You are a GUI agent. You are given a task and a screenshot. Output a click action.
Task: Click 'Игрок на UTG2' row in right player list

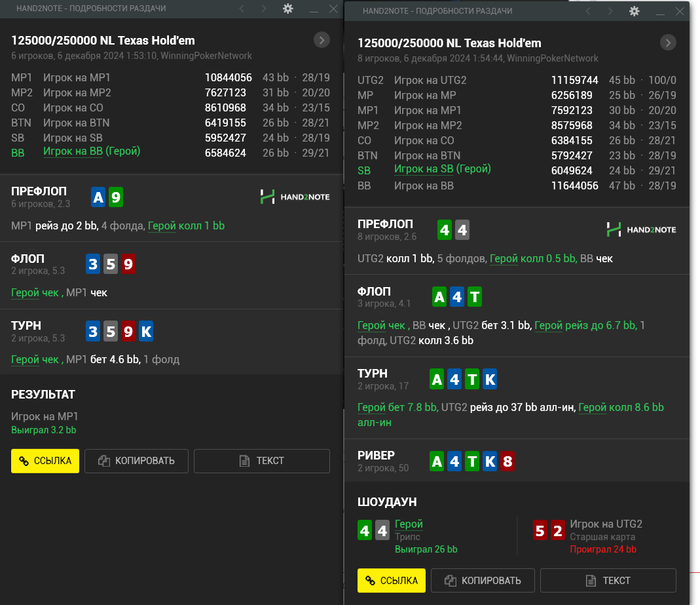517,80
